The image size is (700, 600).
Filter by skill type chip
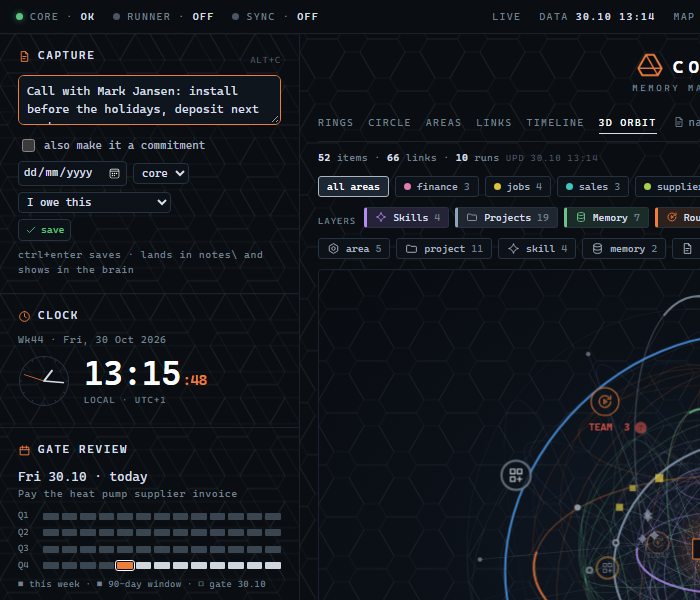point(537,249)
